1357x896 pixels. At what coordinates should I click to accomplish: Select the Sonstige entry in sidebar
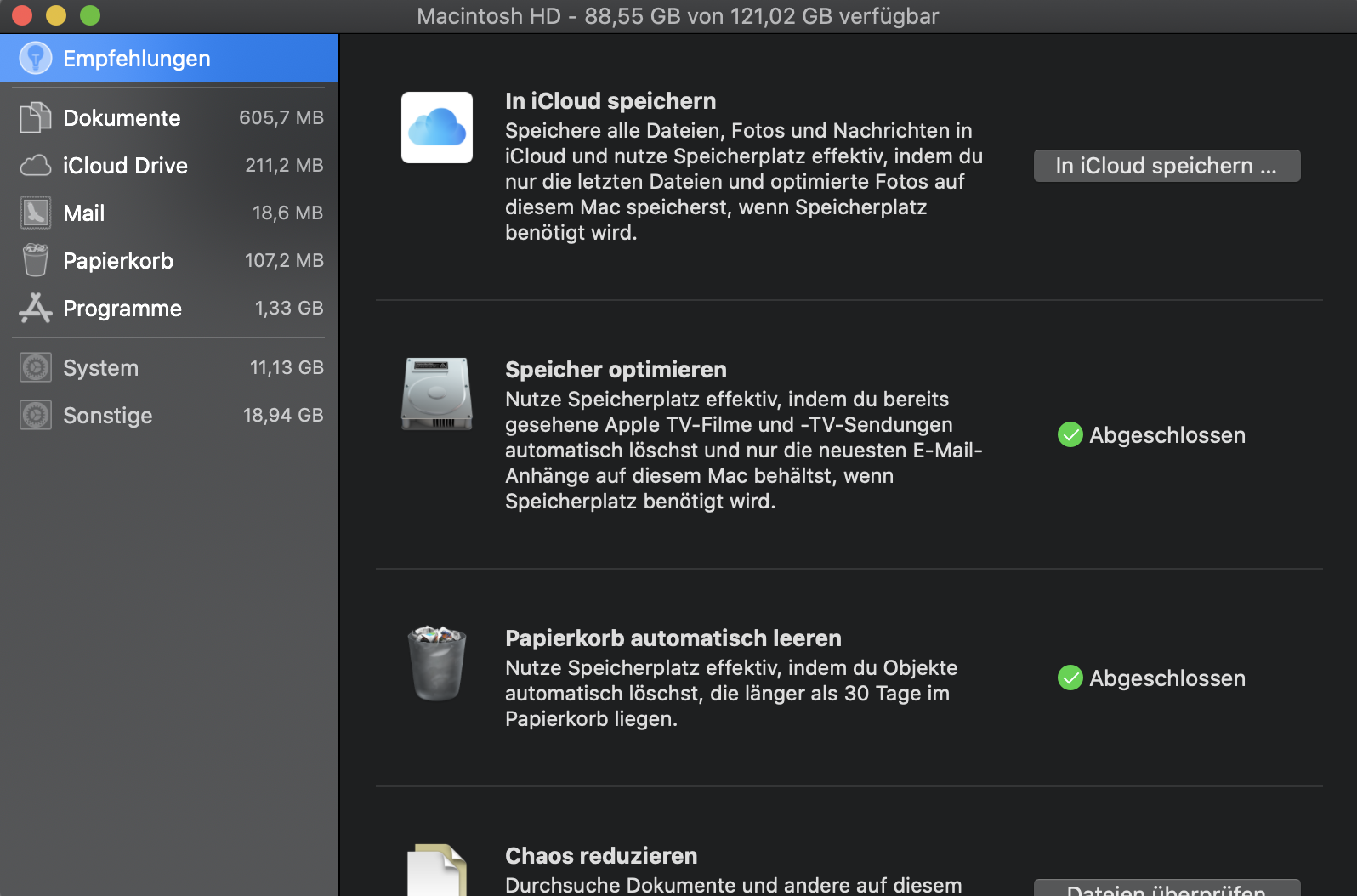[x=107, y=416]
